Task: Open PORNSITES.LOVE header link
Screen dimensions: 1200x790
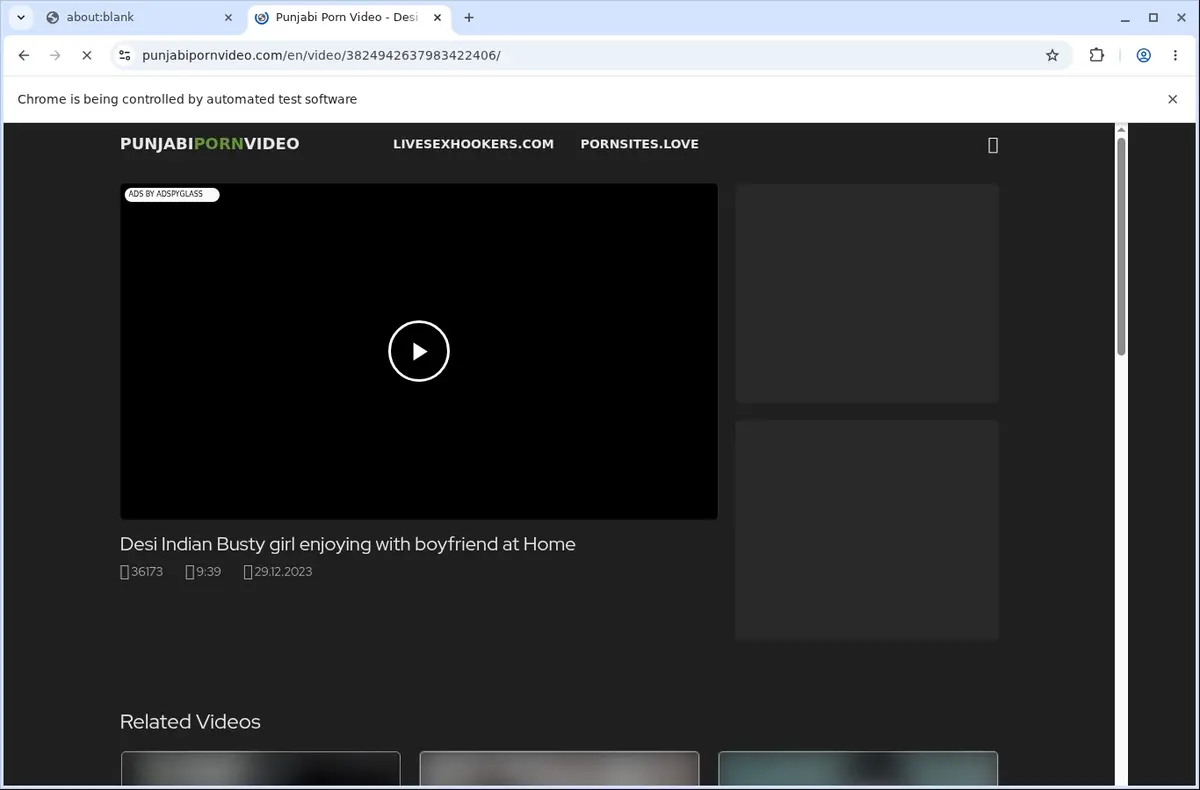Action: point(639,144)
